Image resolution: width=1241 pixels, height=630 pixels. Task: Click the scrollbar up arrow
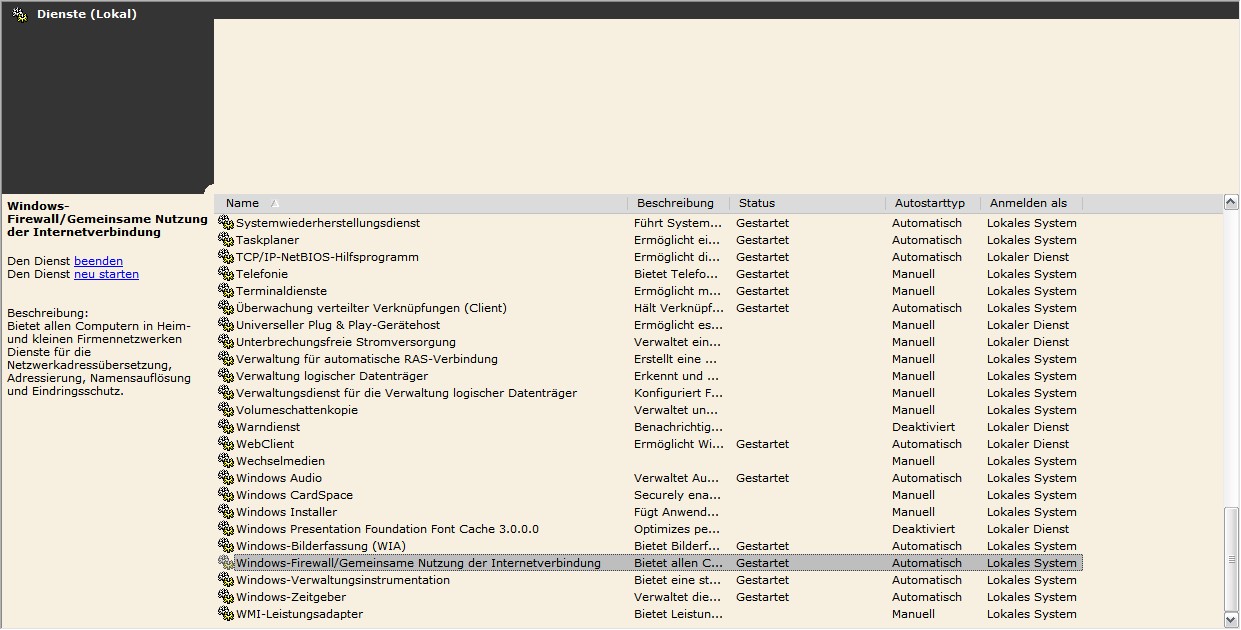(1231, 202)
